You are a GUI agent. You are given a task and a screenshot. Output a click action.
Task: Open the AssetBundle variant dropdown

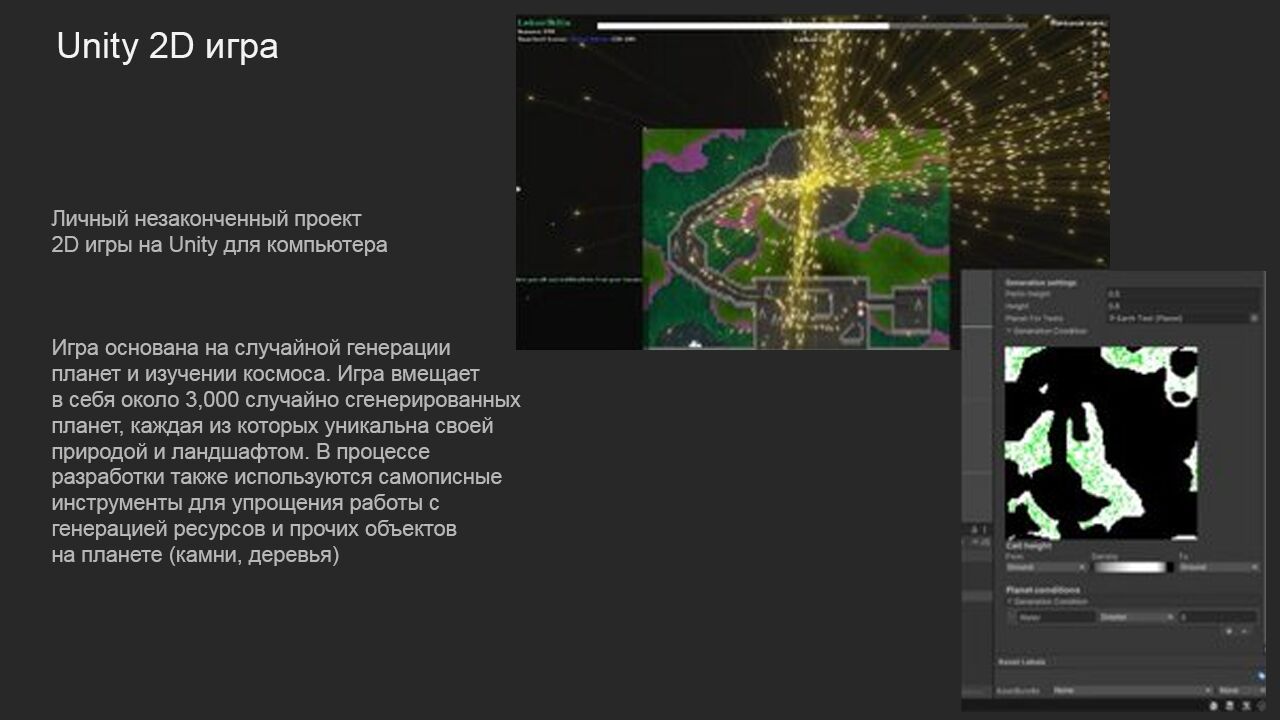[x=1240, y=690]
